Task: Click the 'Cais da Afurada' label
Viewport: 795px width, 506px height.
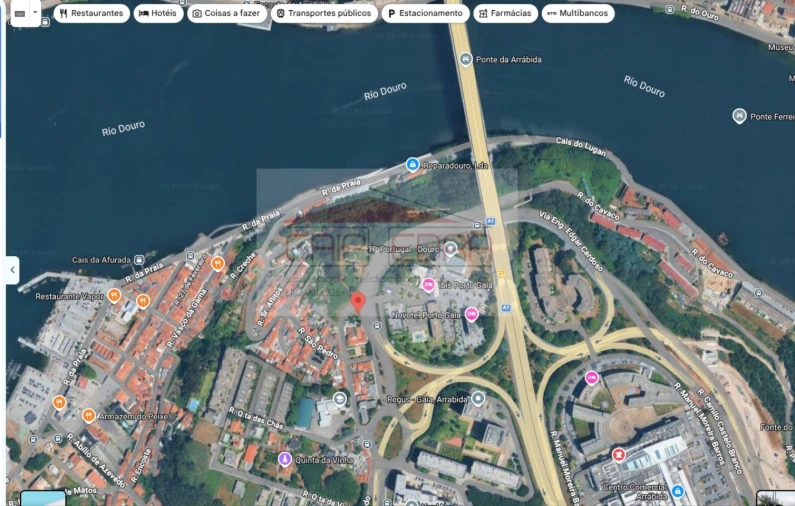Action: pos(101,260)
